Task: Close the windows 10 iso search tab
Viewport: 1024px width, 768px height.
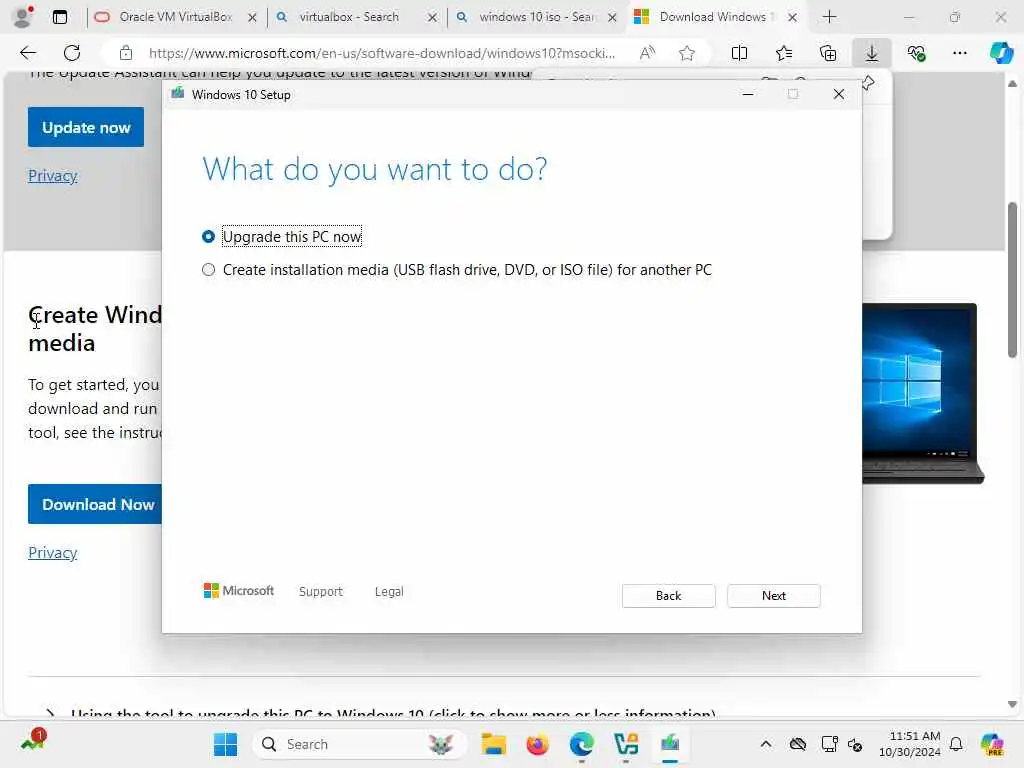Action: 612,18
